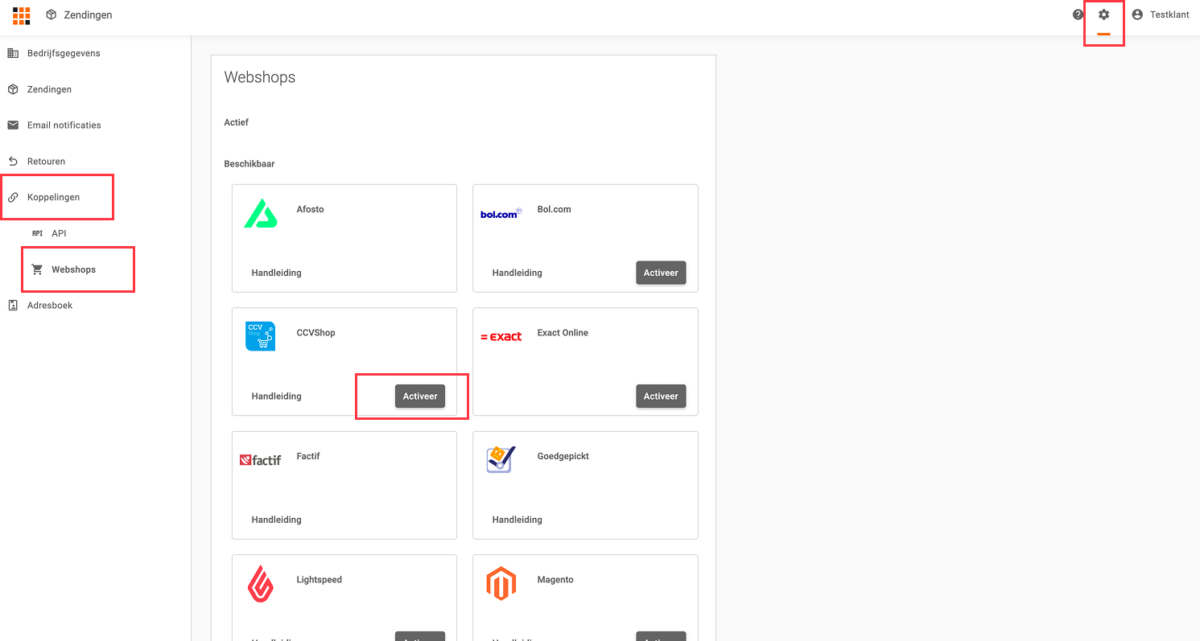Click the Exact Online logo
1200x641 pixels.
(x=501, y=337)
